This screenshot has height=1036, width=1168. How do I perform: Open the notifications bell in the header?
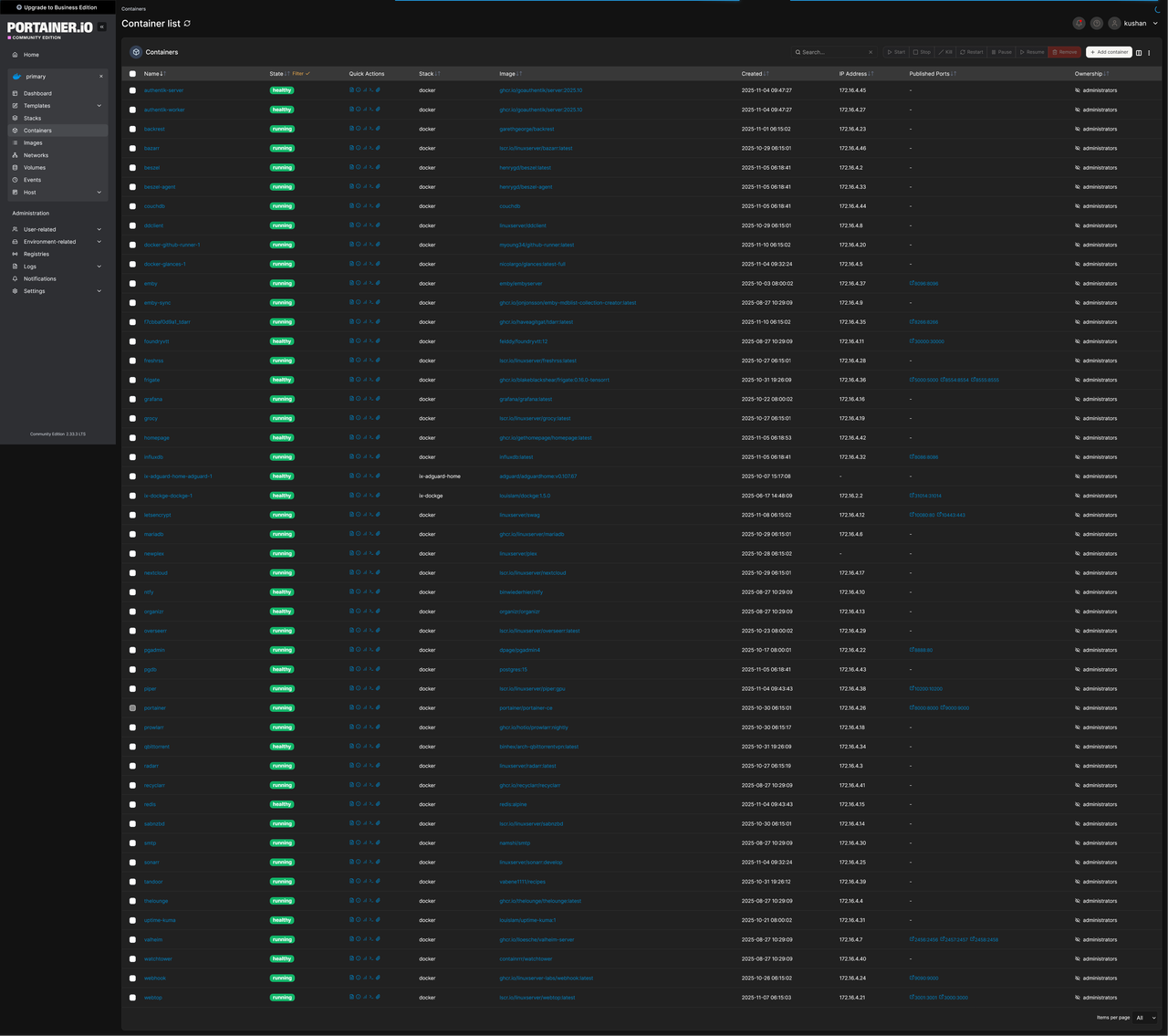1079,24
